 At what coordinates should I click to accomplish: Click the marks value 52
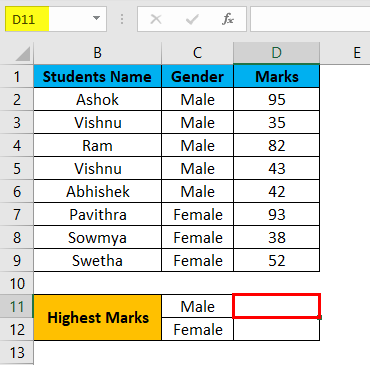[276, 260]
